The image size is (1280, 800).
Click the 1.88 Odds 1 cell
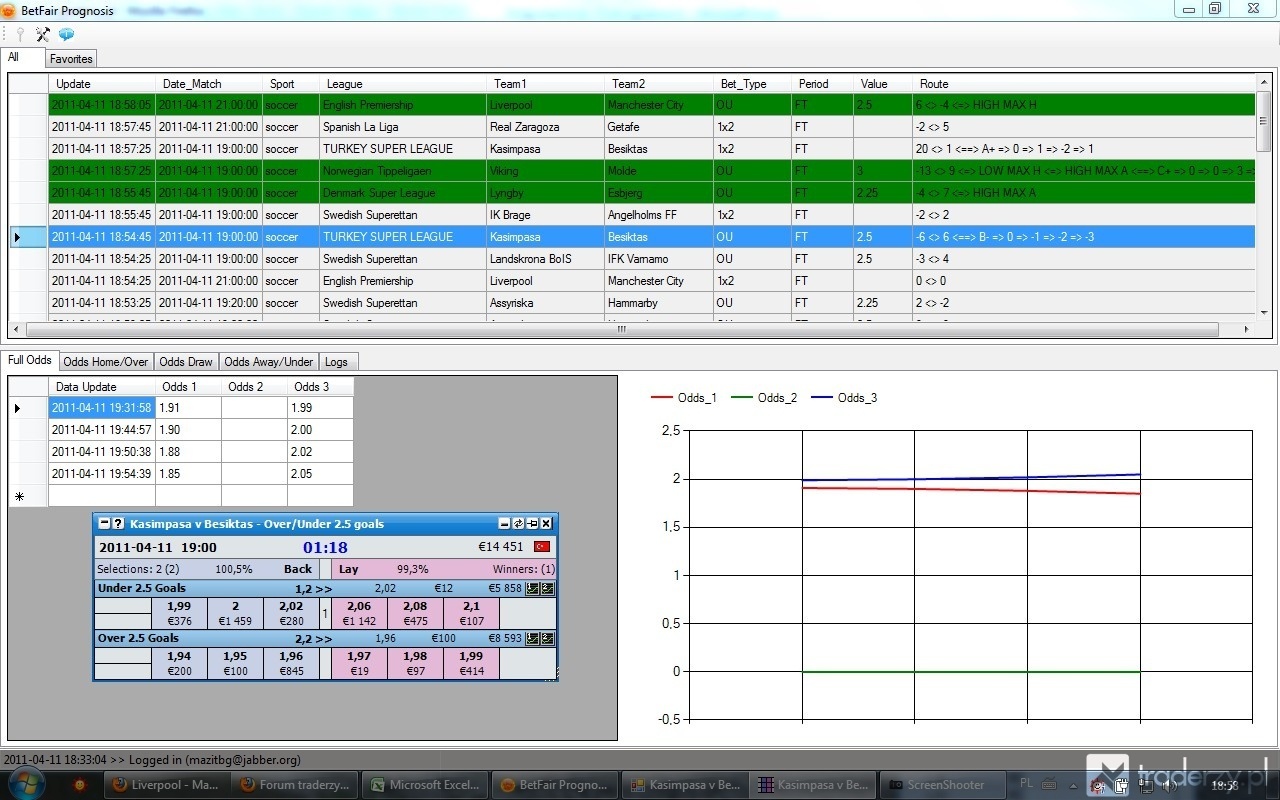point(188,452)
